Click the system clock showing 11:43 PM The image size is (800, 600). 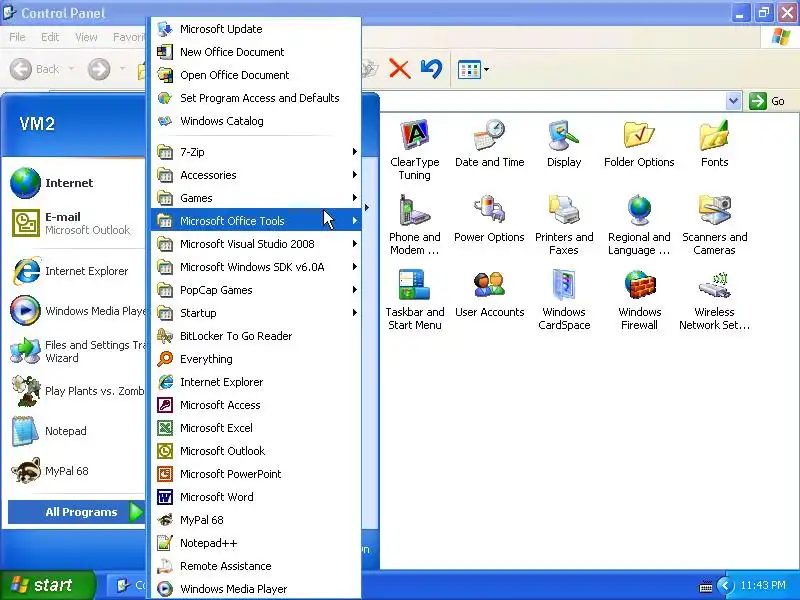[763, 585]
